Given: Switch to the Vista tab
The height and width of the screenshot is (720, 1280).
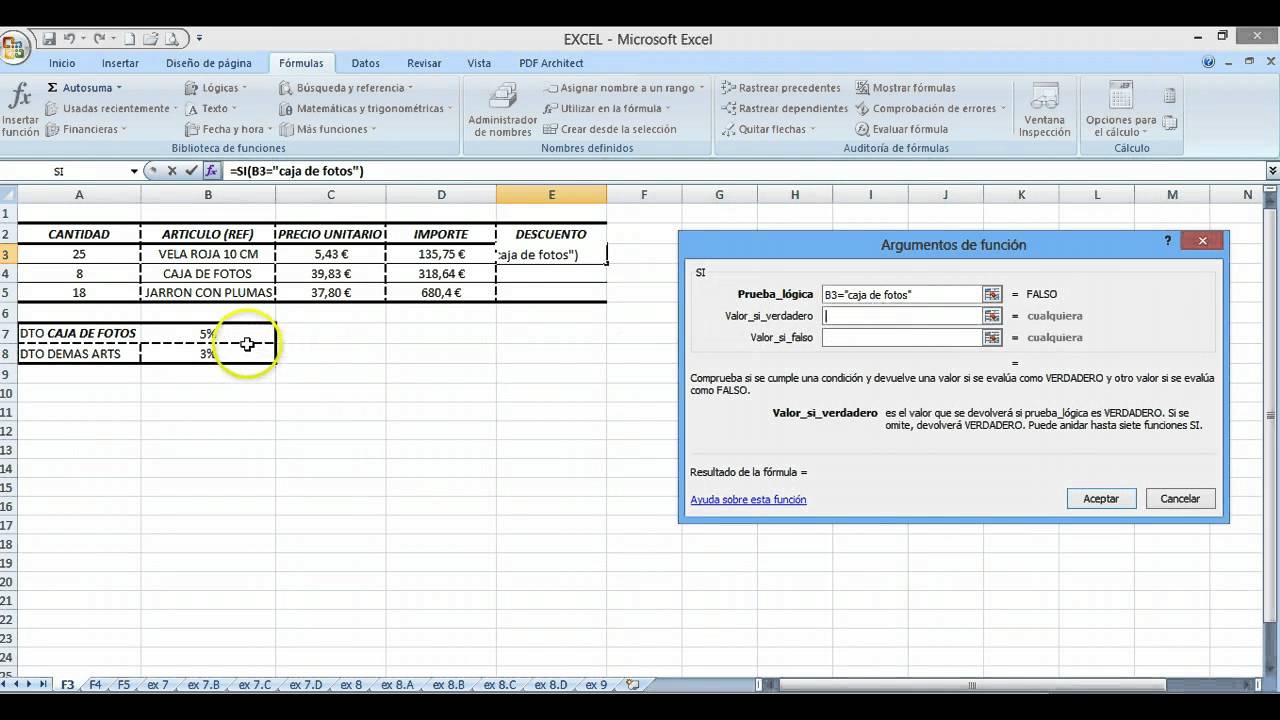Looking at the screenshot, I should point(479,63).
